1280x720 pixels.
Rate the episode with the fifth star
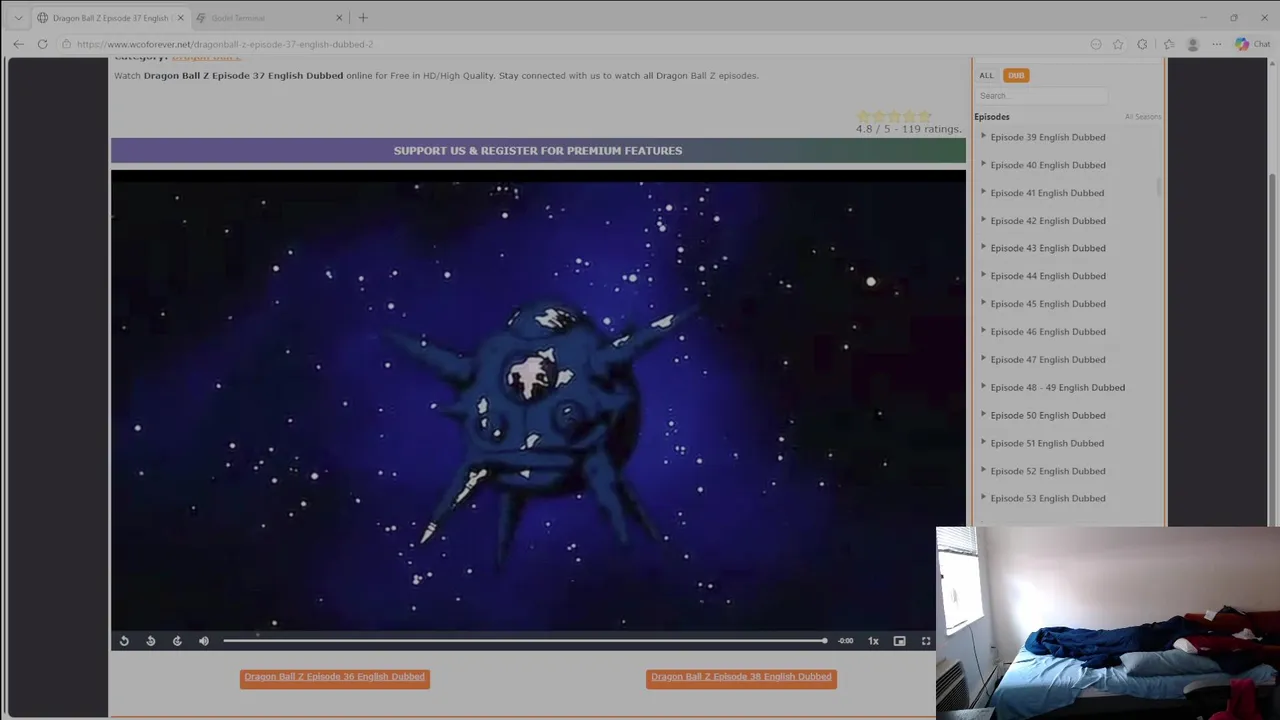pyautogui.click(x=924, y=116)
